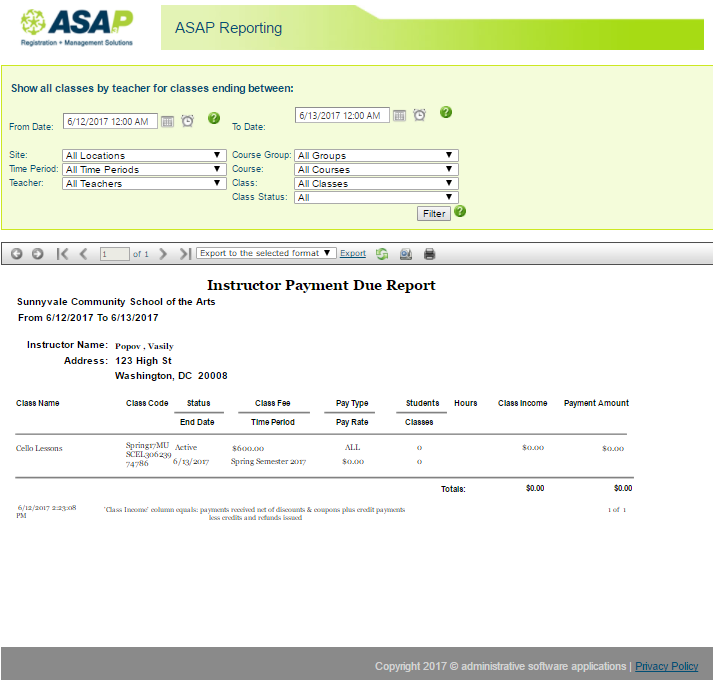Print the report with the printer icon
The height and width of the screenshot is (681, 713).
pos(430,254)
